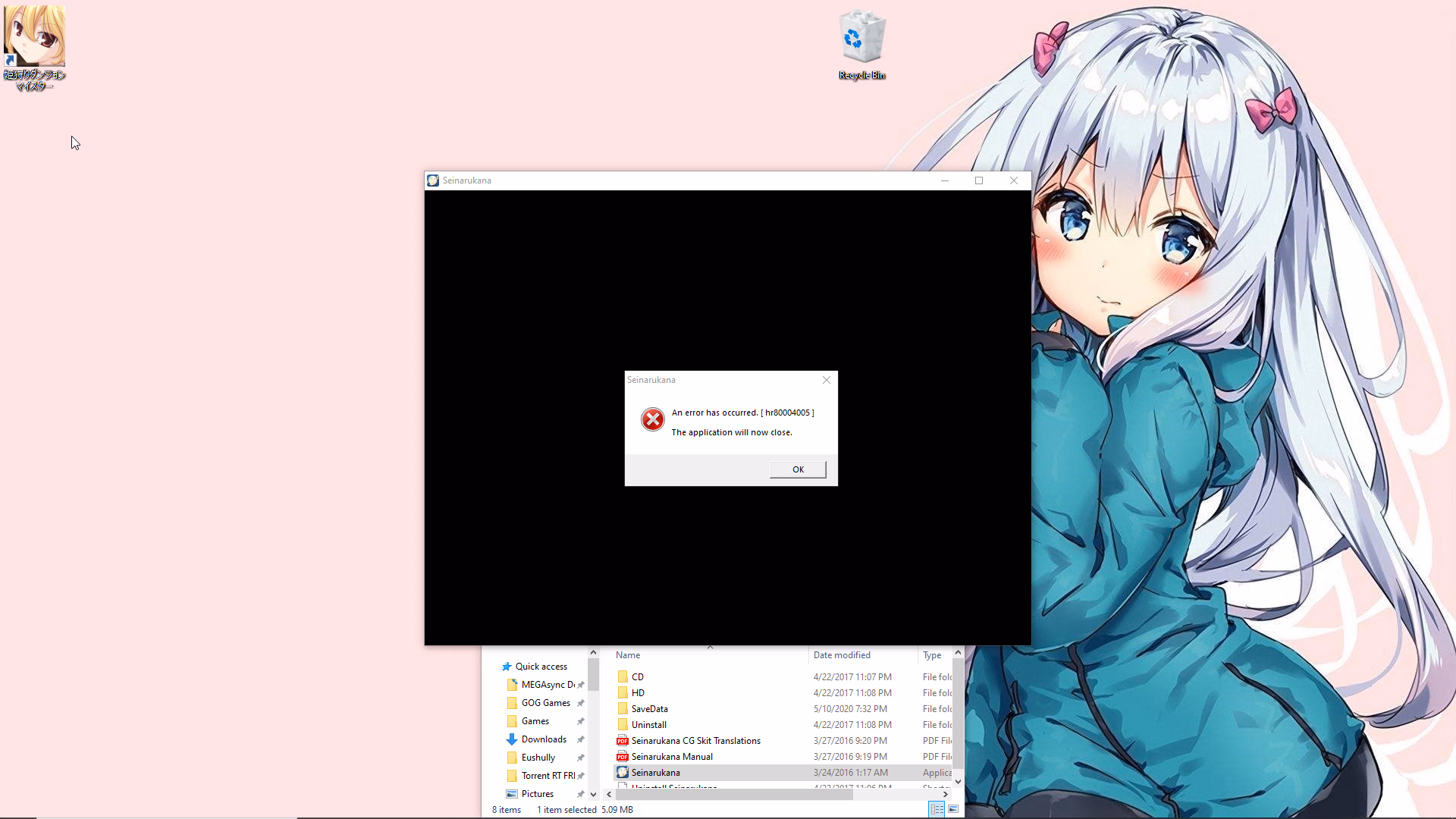The height and width of the screenshot is (819, 1456).
Task: Select the HD folder name
Action: point(638,693)
